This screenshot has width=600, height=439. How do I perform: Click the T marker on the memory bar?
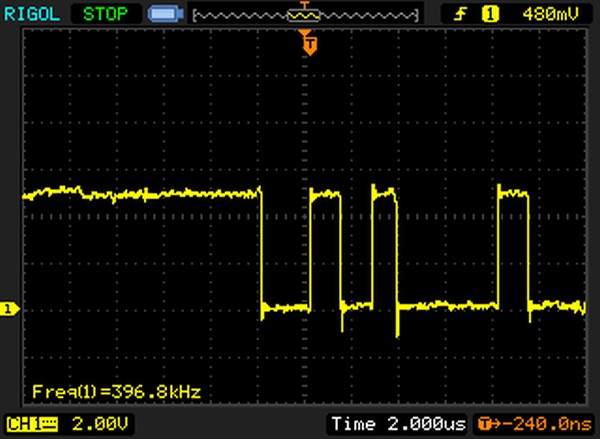coord(305,9)
